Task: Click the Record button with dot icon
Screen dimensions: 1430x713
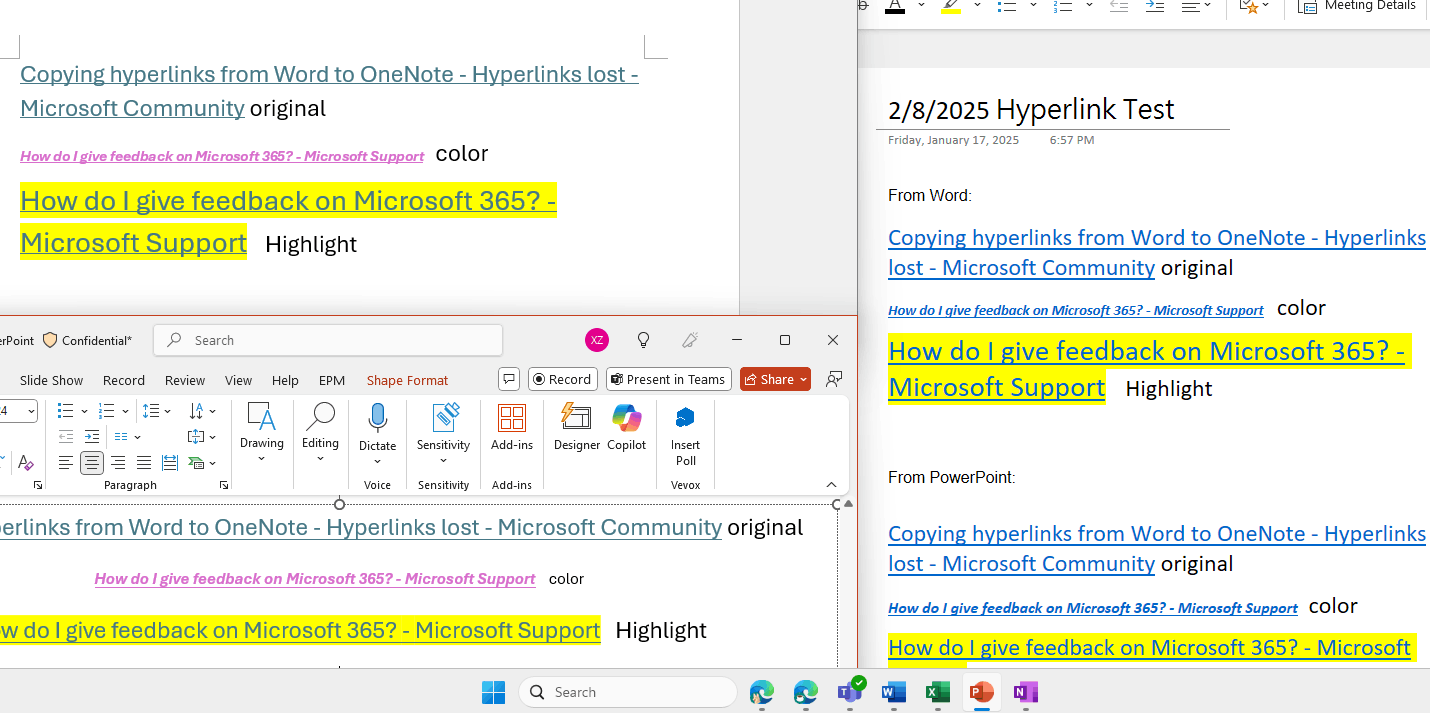Action: (x=563, y=379)
